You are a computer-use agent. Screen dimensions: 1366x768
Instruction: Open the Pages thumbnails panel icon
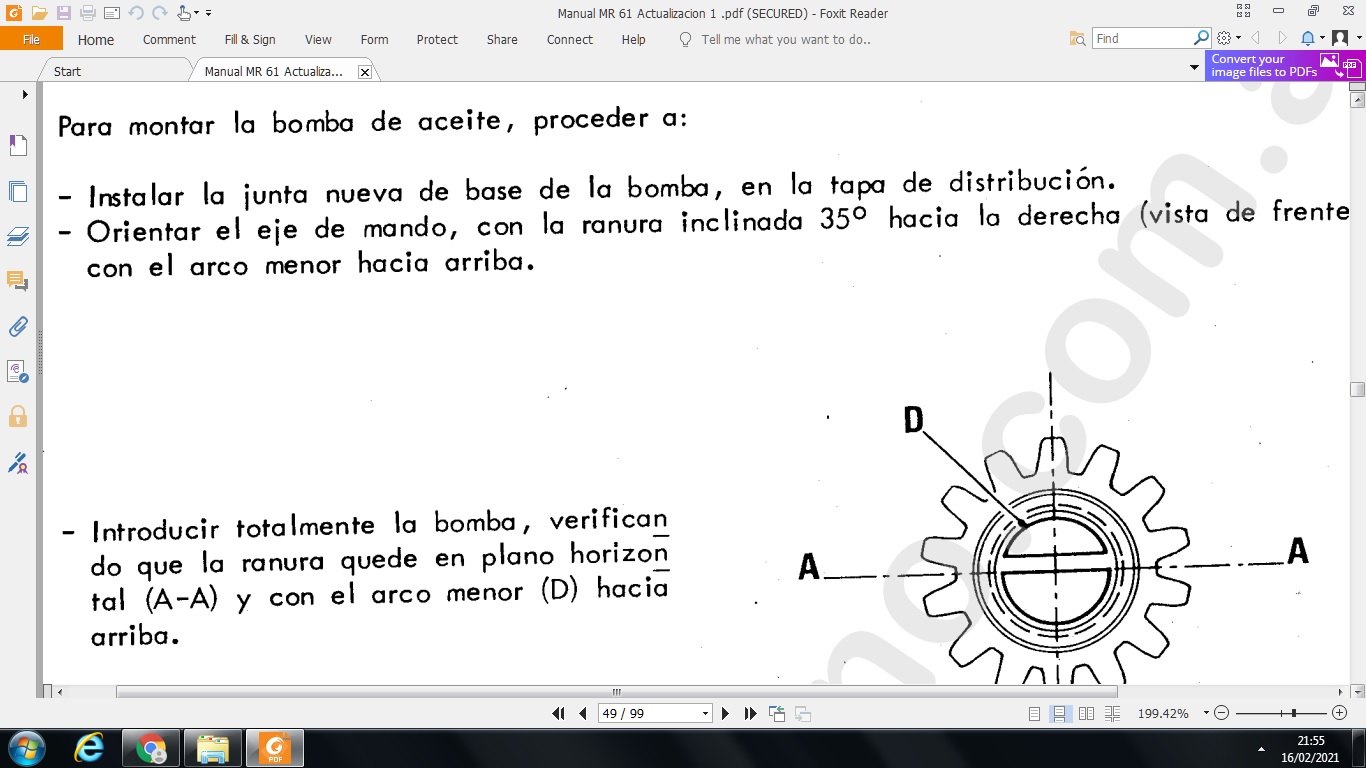pyautogui.click(x=18, y=191)
